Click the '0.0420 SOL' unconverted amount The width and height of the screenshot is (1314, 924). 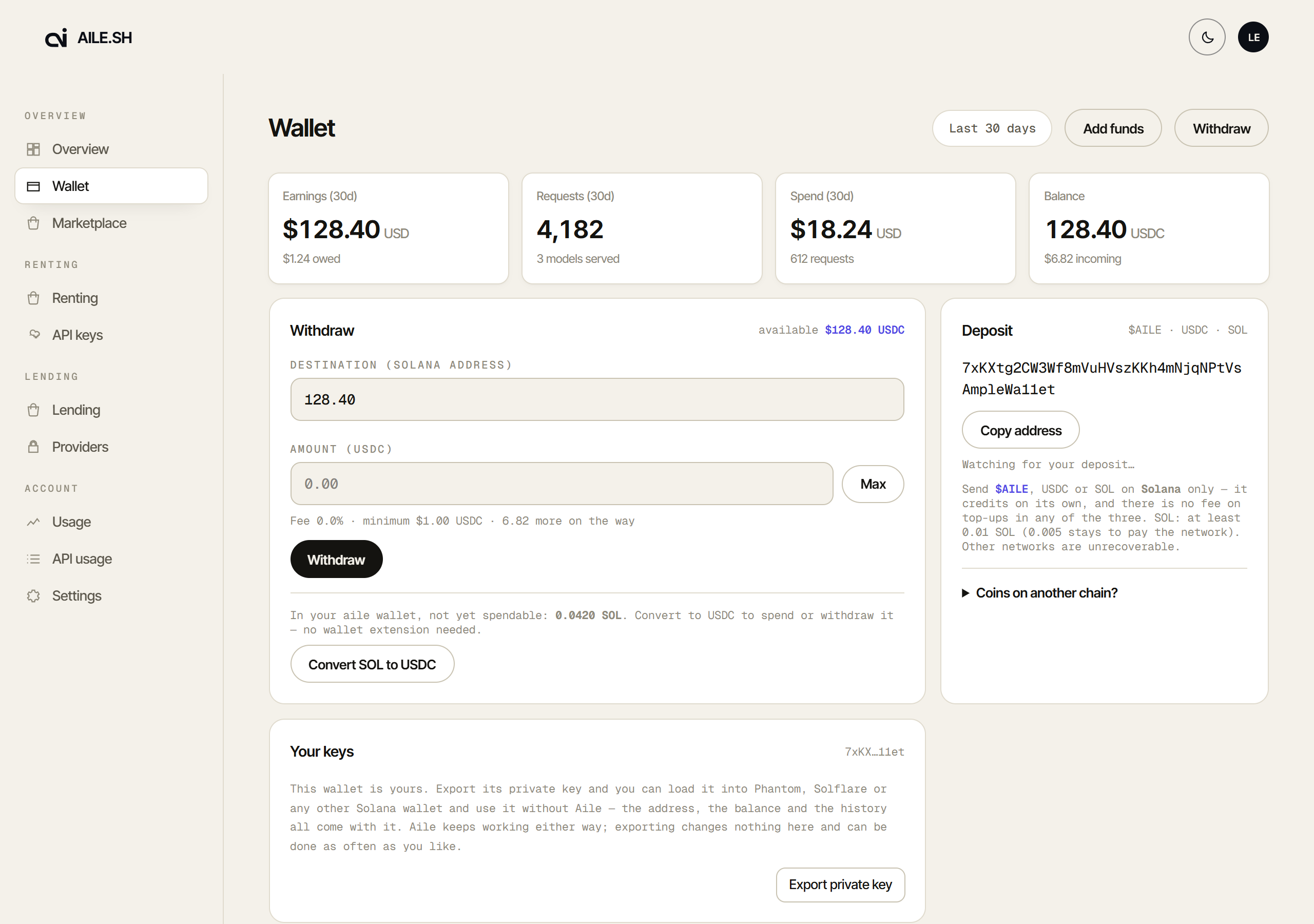coord(588,615)
